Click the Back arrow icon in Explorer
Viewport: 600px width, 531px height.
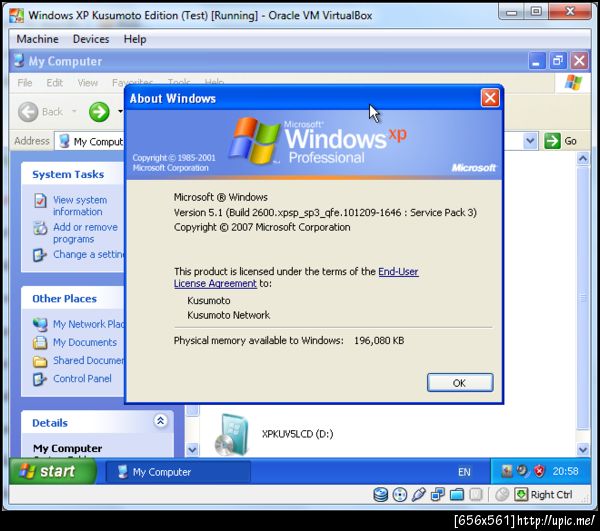(x=28, y=112)
